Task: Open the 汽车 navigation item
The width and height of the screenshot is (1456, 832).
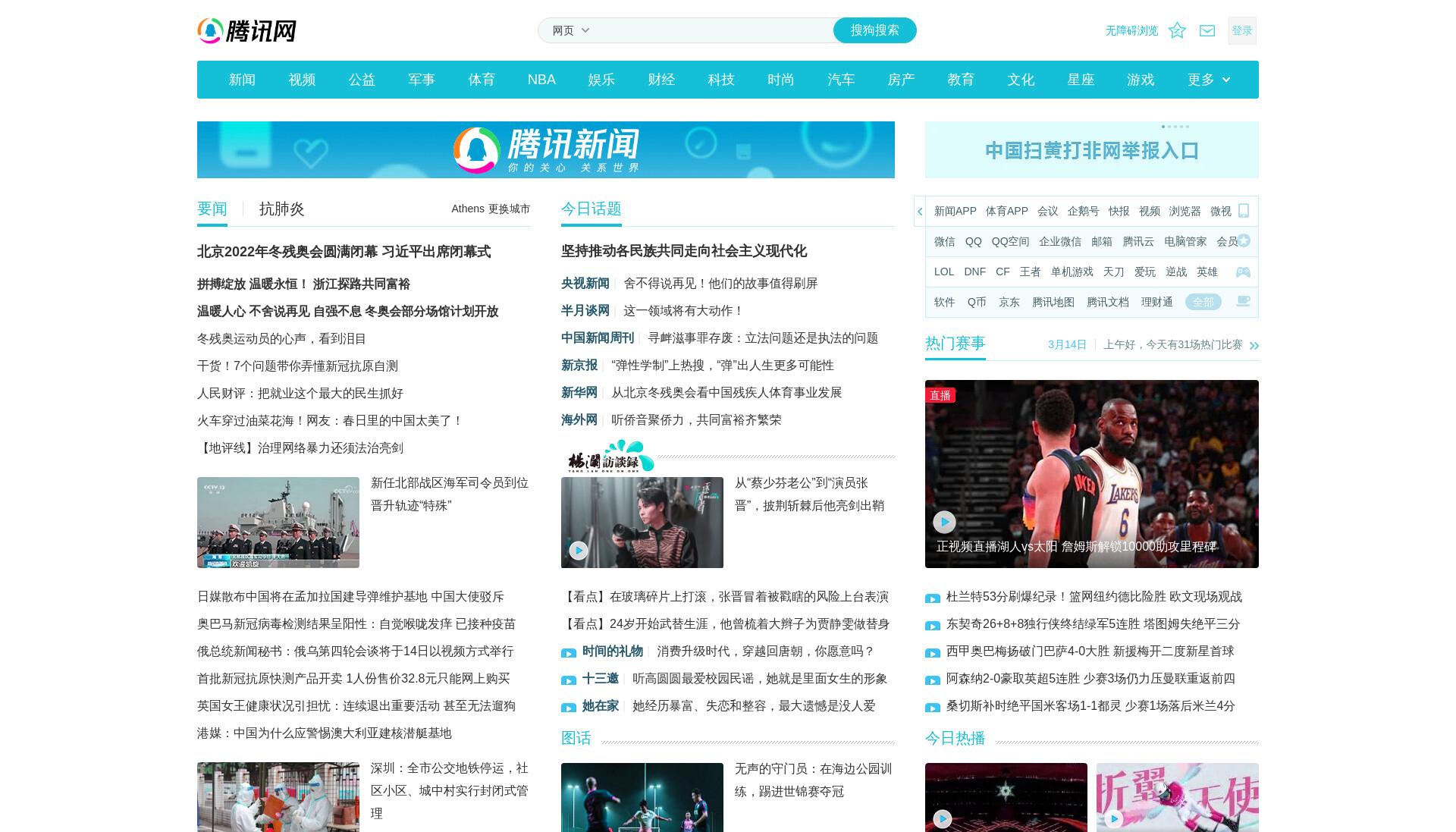Action: [841, 80]
